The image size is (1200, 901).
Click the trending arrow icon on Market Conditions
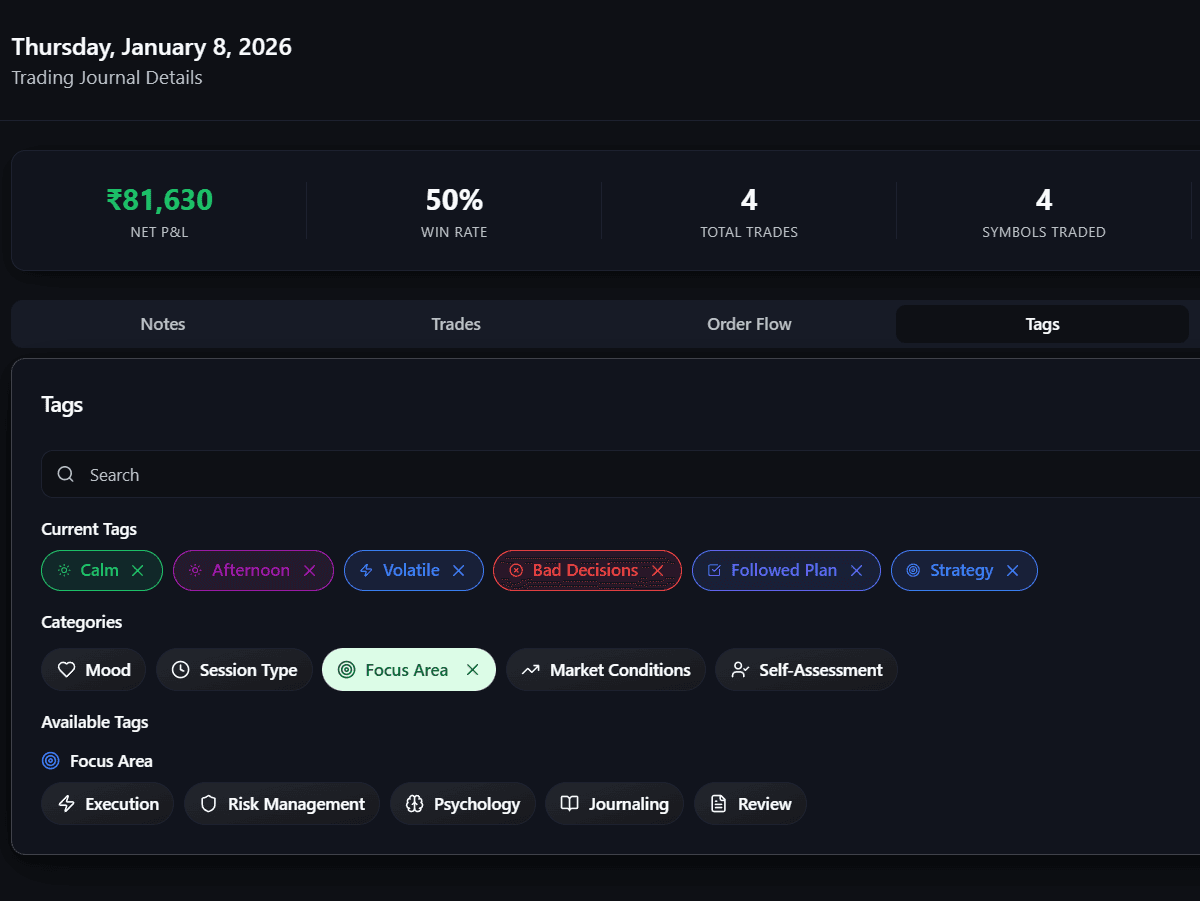(531, 670)
